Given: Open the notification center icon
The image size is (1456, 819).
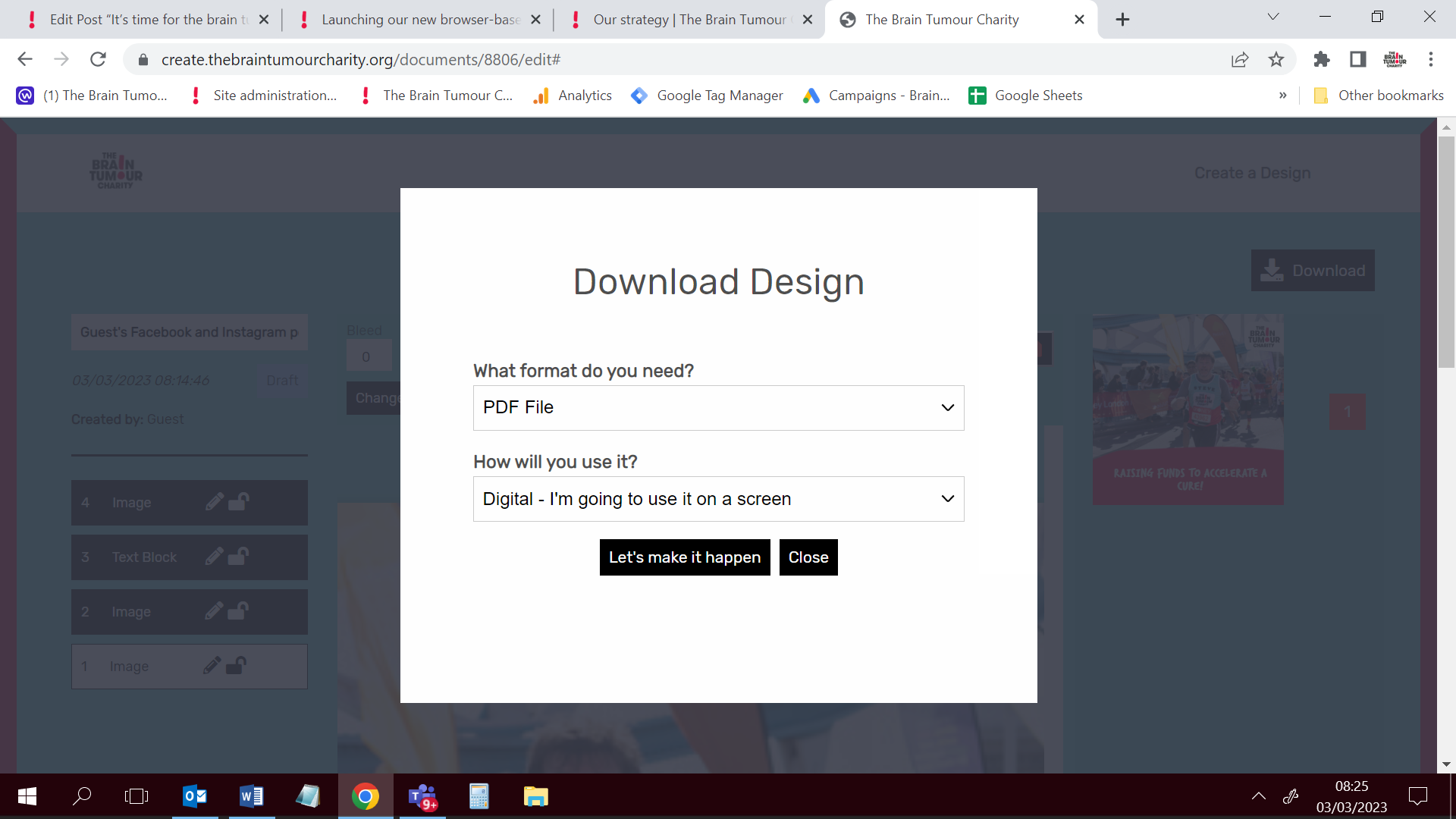Looking at the screenshot, I should pos(1418,796).
